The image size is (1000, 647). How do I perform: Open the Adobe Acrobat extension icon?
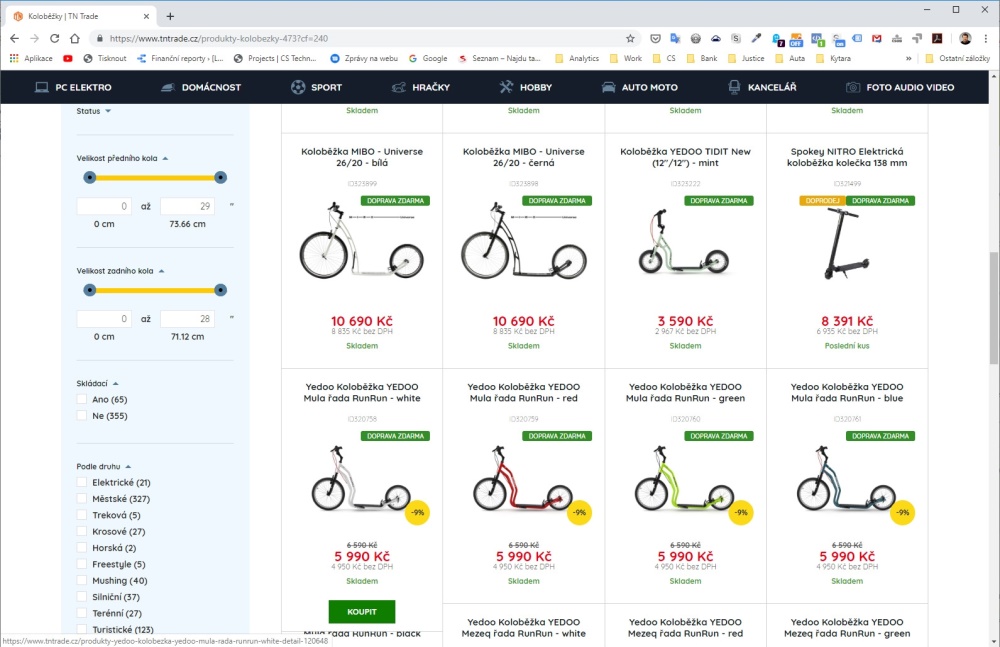point(937,38)
